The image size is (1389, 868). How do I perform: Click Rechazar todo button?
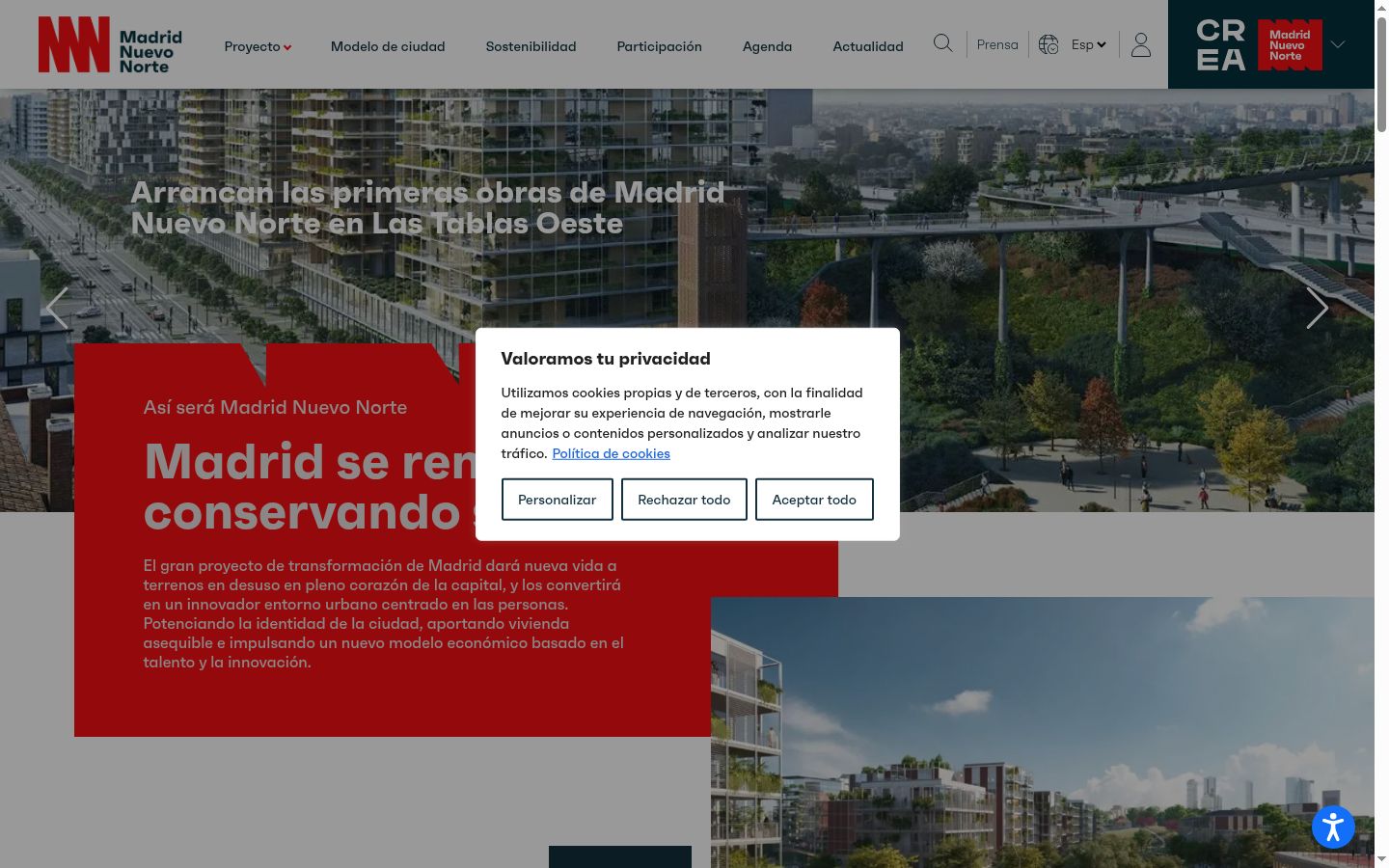(684, 500)
